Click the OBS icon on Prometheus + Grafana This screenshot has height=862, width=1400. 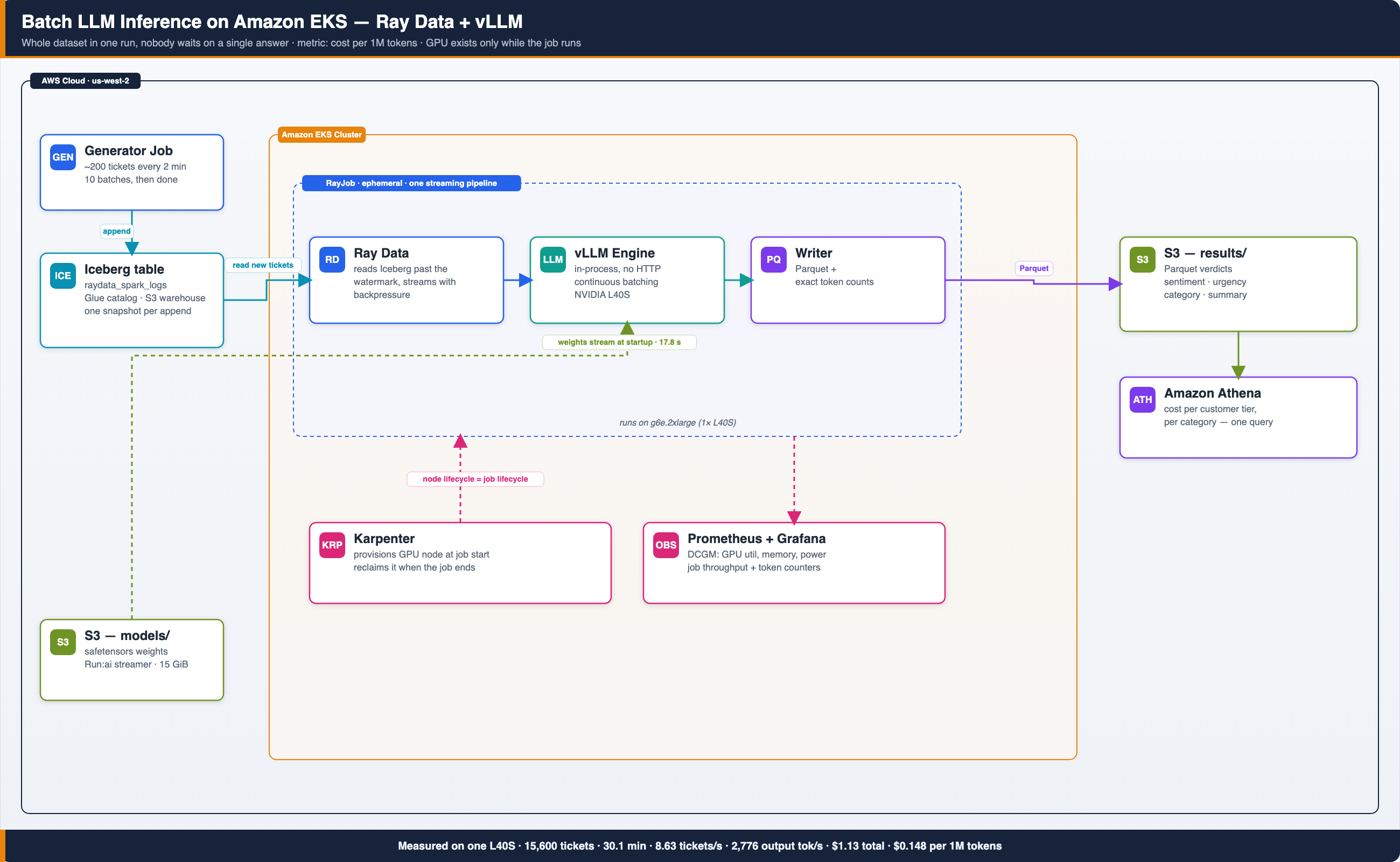tap(666, 546)
